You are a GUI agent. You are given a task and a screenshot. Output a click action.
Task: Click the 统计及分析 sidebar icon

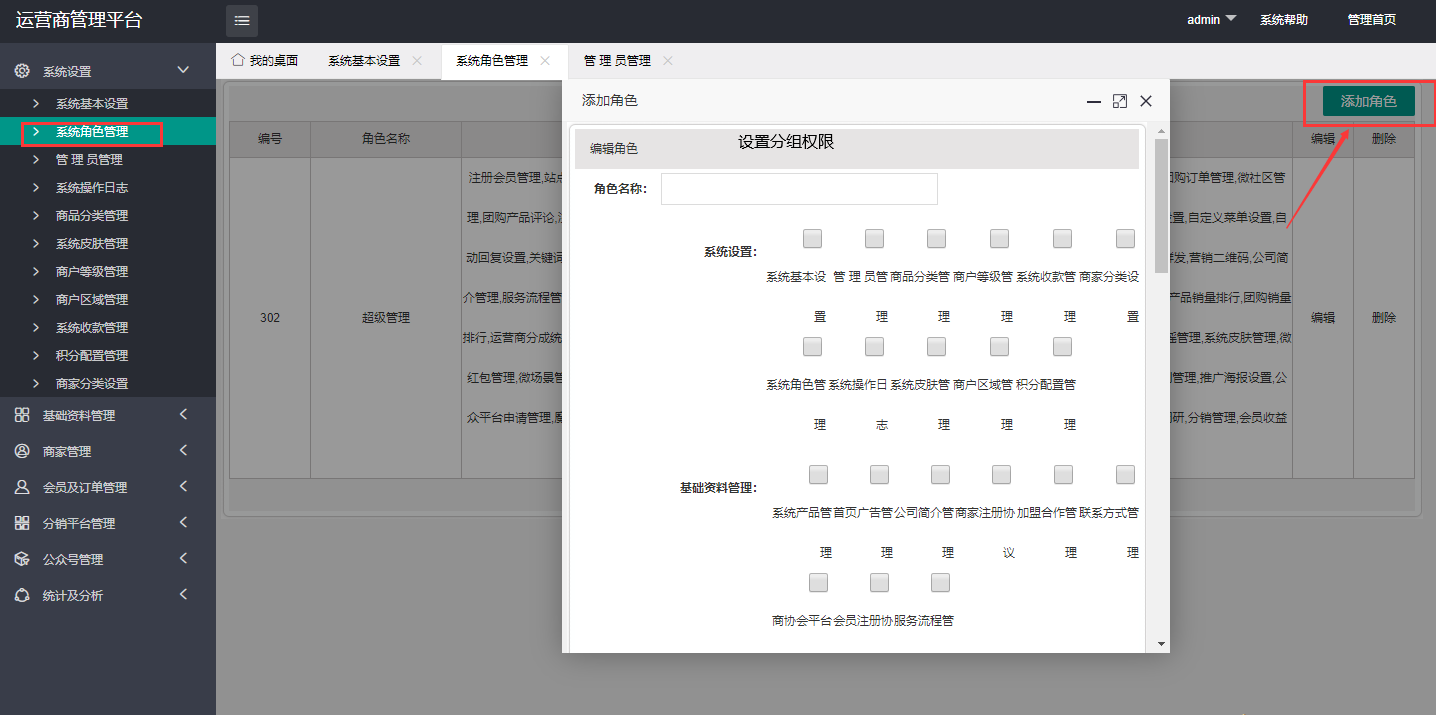[x=22, y=595]
